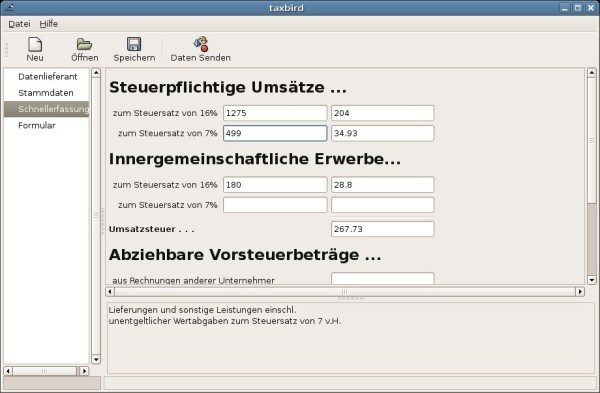Screen dimensions: 600x393
Task: Click the Steuerpflichtige Umsätze heading
Action: [228, 88]
